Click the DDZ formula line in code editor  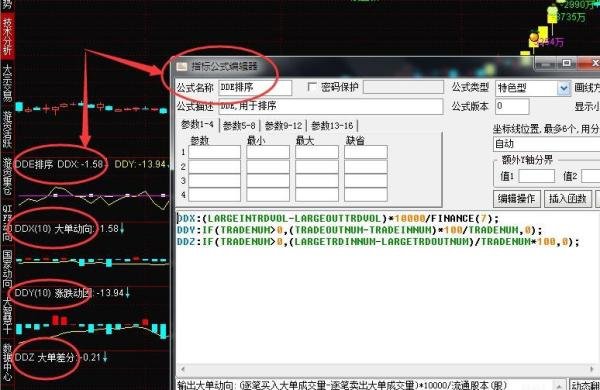pyautogui.click(x=378, y=242)
